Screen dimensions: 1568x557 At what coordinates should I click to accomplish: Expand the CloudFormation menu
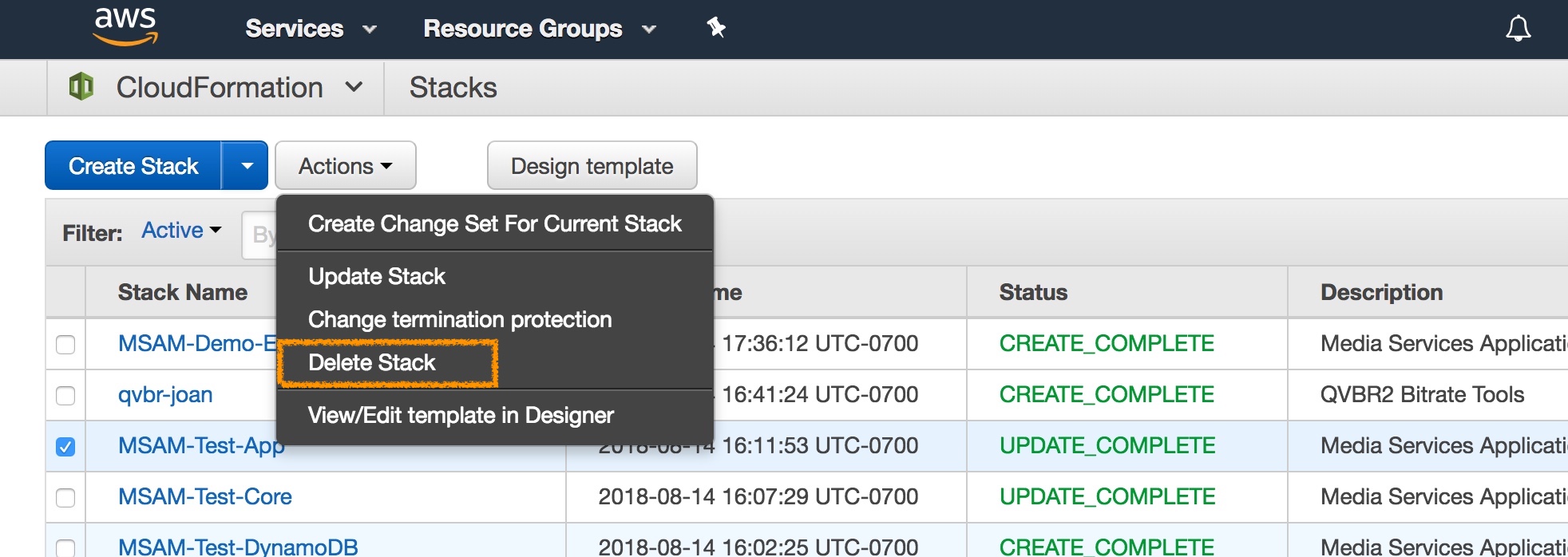click(x=354, y=87)
